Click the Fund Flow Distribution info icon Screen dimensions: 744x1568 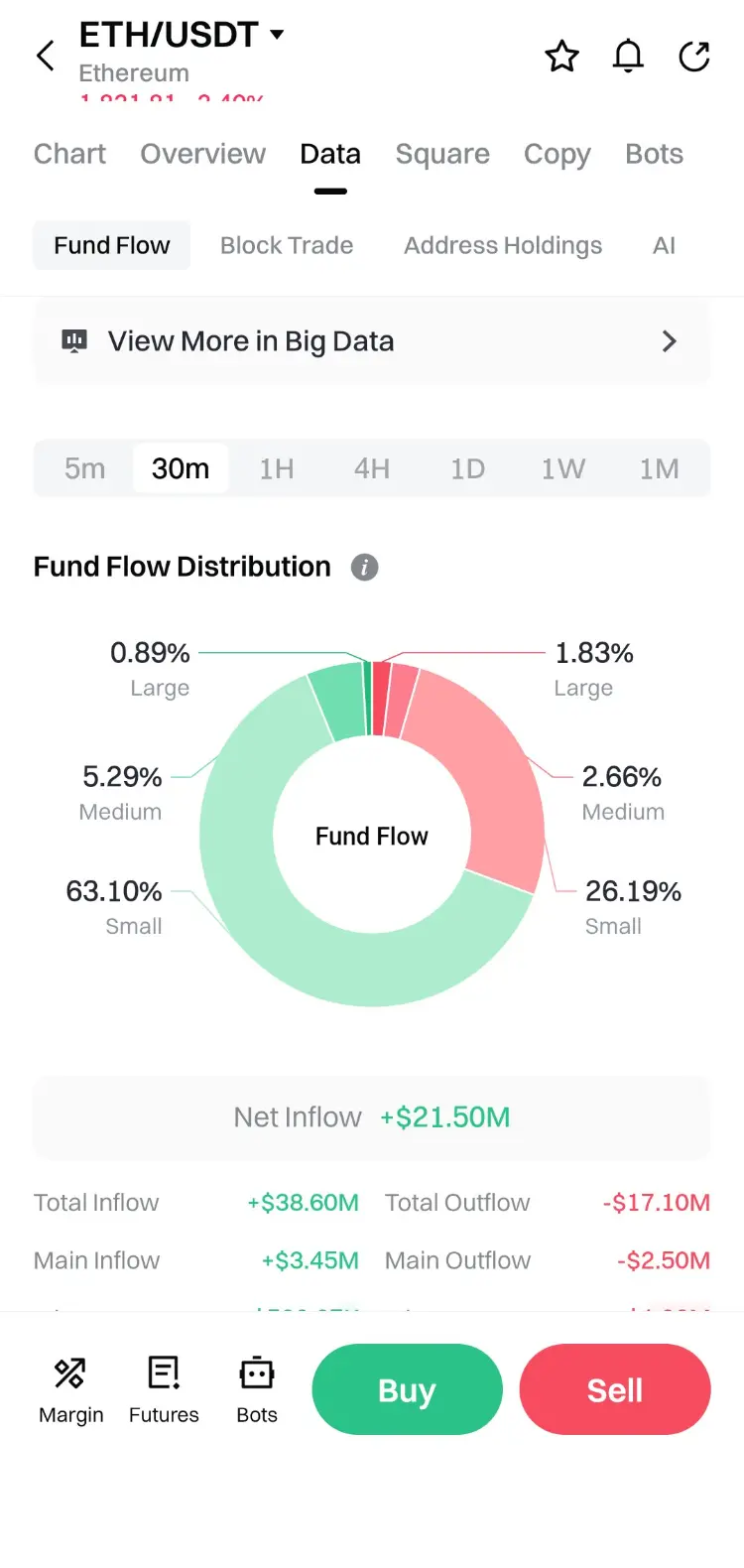pyautogui.click(x=364, y=567)
